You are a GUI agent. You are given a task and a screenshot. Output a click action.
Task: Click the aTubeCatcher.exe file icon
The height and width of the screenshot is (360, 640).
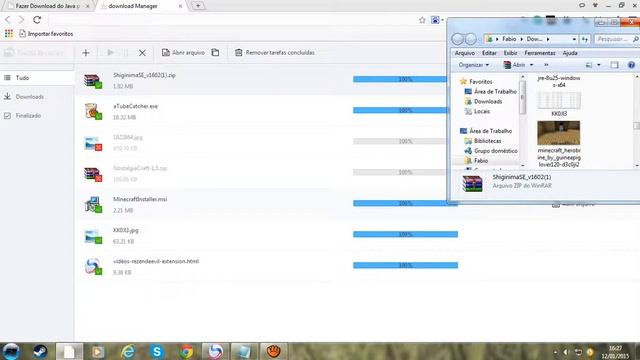point(93,111)
